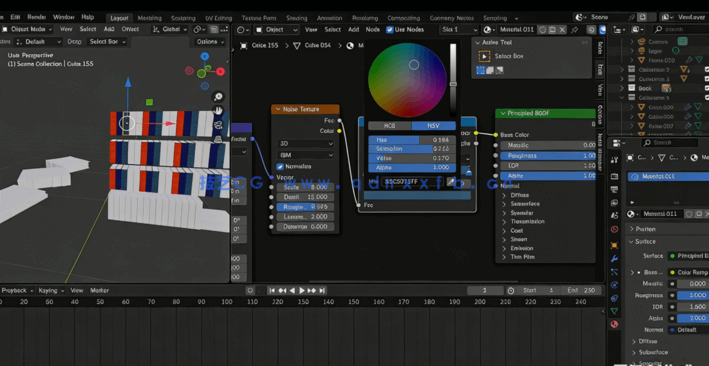Open the Keying popover in the timeline
709x366 pixels.
(50, 290)
